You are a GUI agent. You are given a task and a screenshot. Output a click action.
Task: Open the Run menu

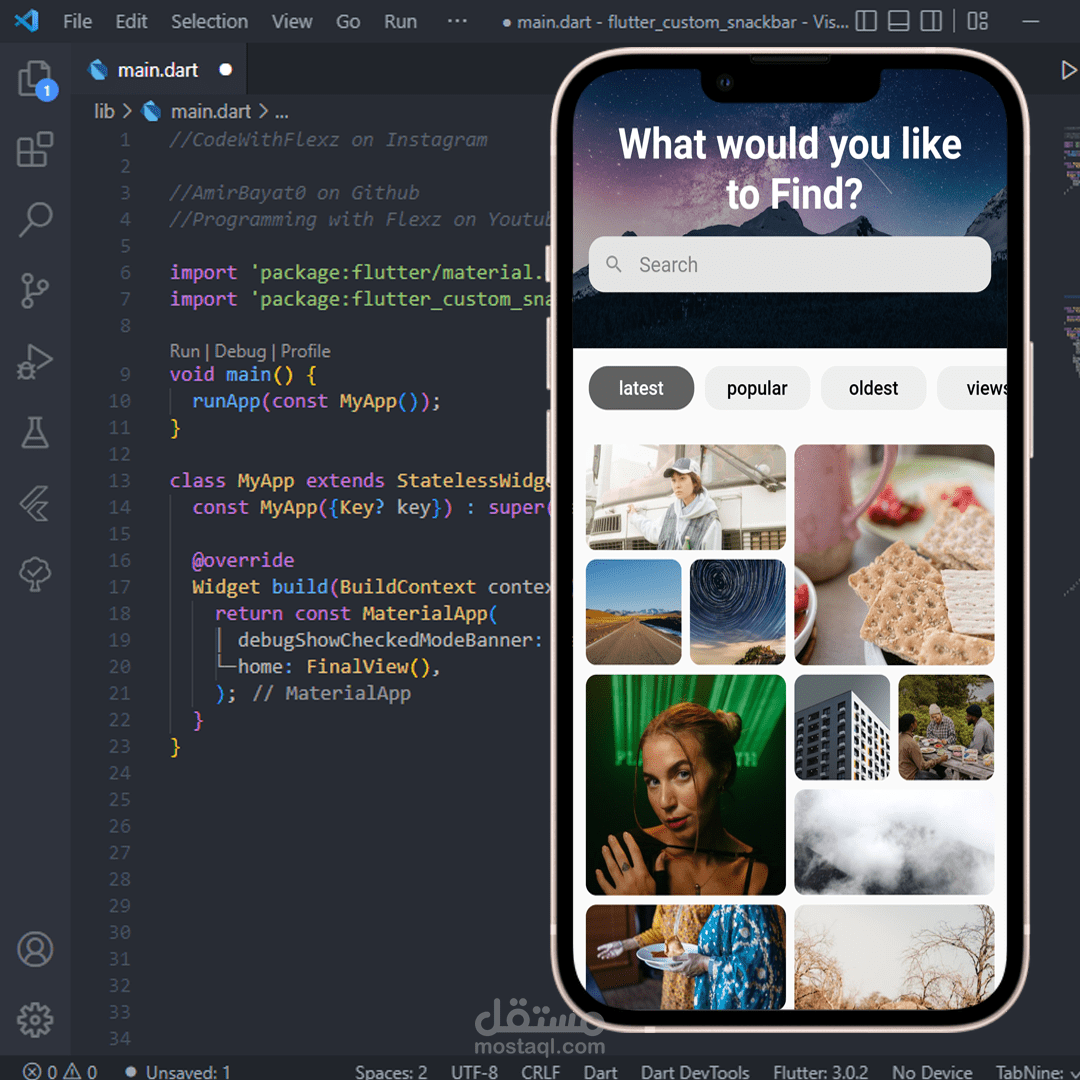click(x=400, y=21)
